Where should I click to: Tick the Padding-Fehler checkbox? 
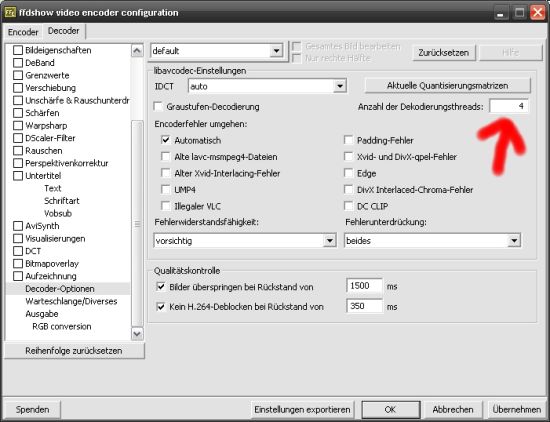[348, 140]
